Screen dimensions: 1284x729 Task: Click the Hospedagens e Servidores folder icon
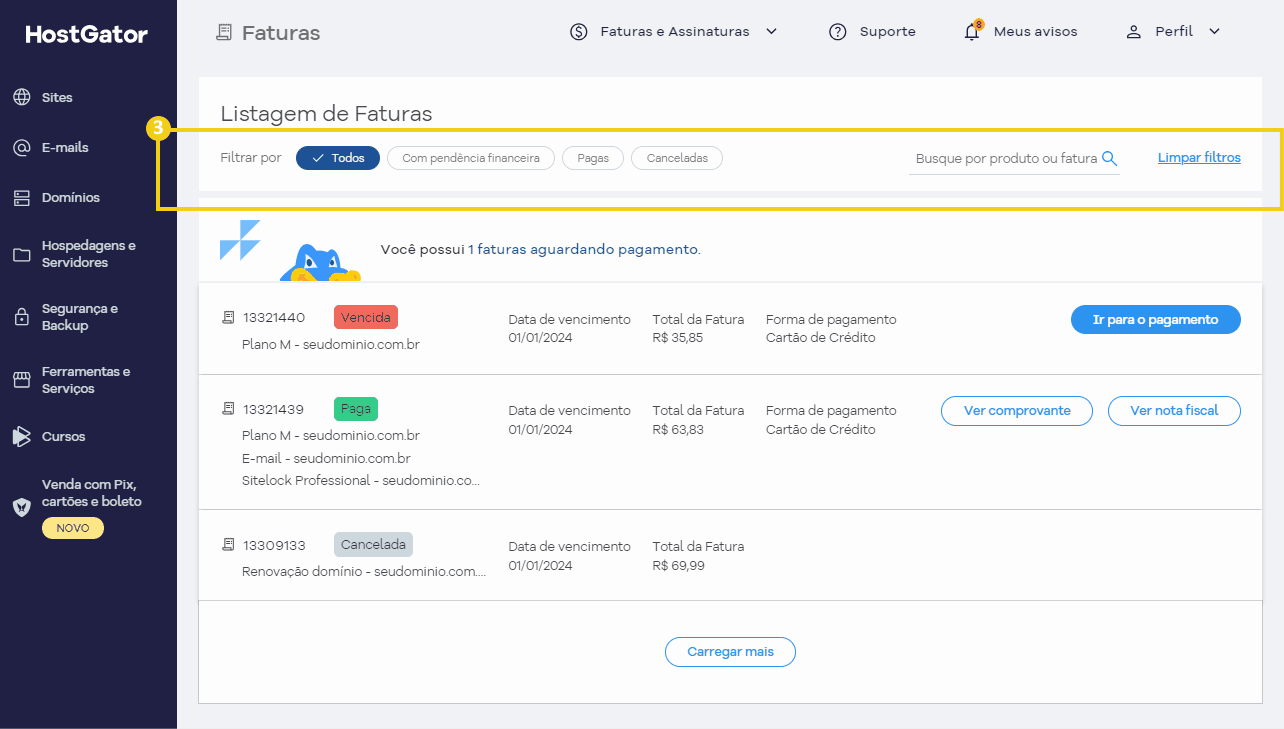point(22,254)
